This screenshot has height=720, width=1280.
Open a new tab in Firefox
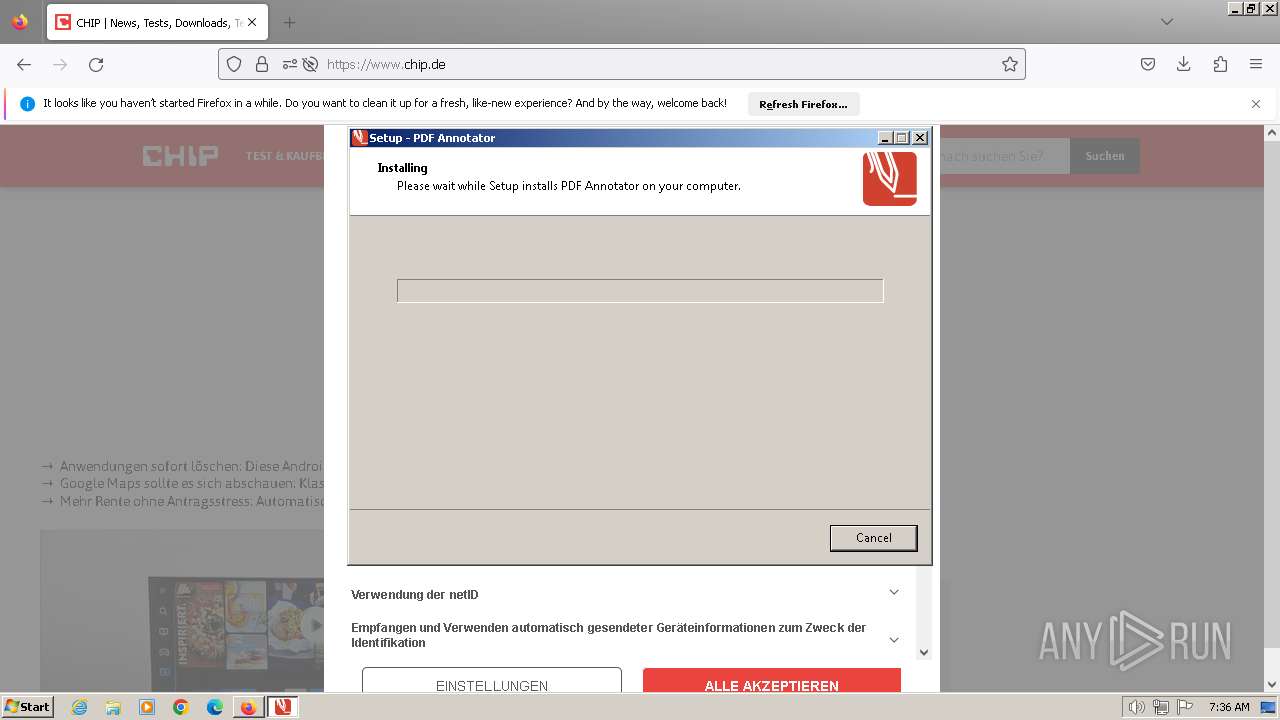click(x=289, y=22)
